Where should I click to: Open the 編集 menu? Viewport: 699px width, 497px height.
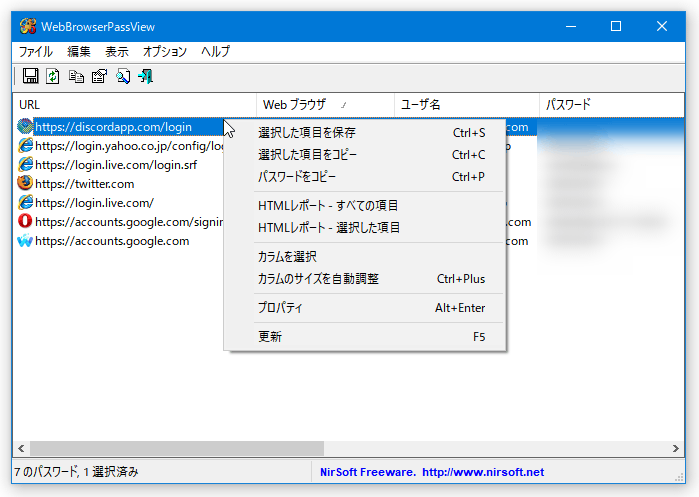79,52
